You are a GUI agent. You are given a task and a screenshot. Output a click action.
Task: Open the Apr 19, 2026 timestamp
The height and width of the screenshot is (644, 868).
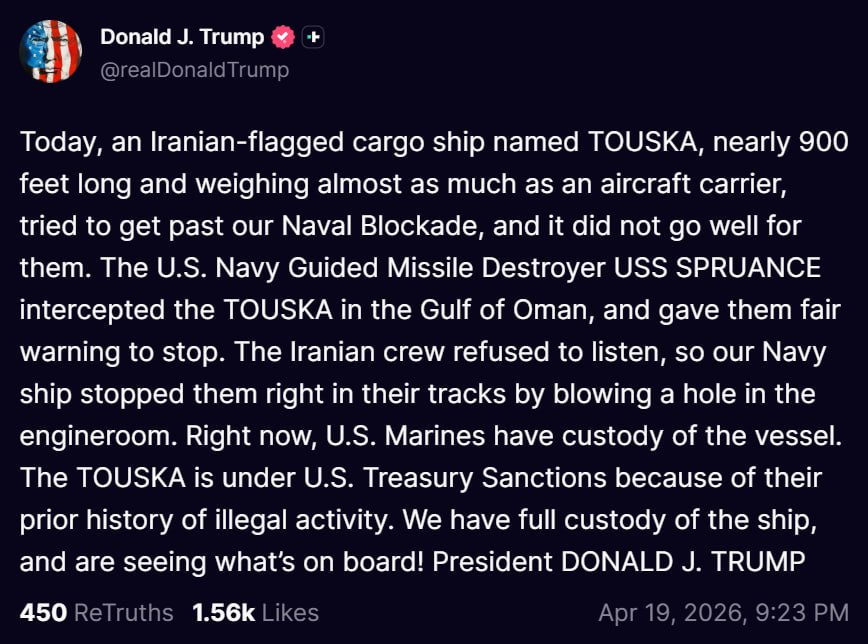pyautogui.click(x=723, y=612)
